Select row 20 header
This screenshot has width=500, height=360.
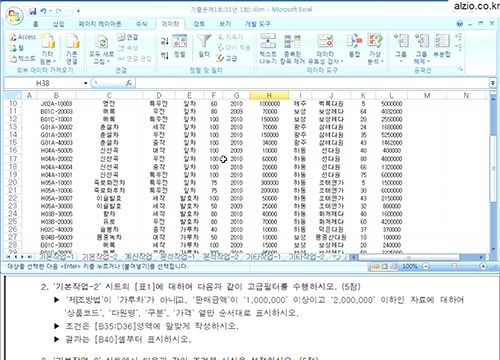13,182
